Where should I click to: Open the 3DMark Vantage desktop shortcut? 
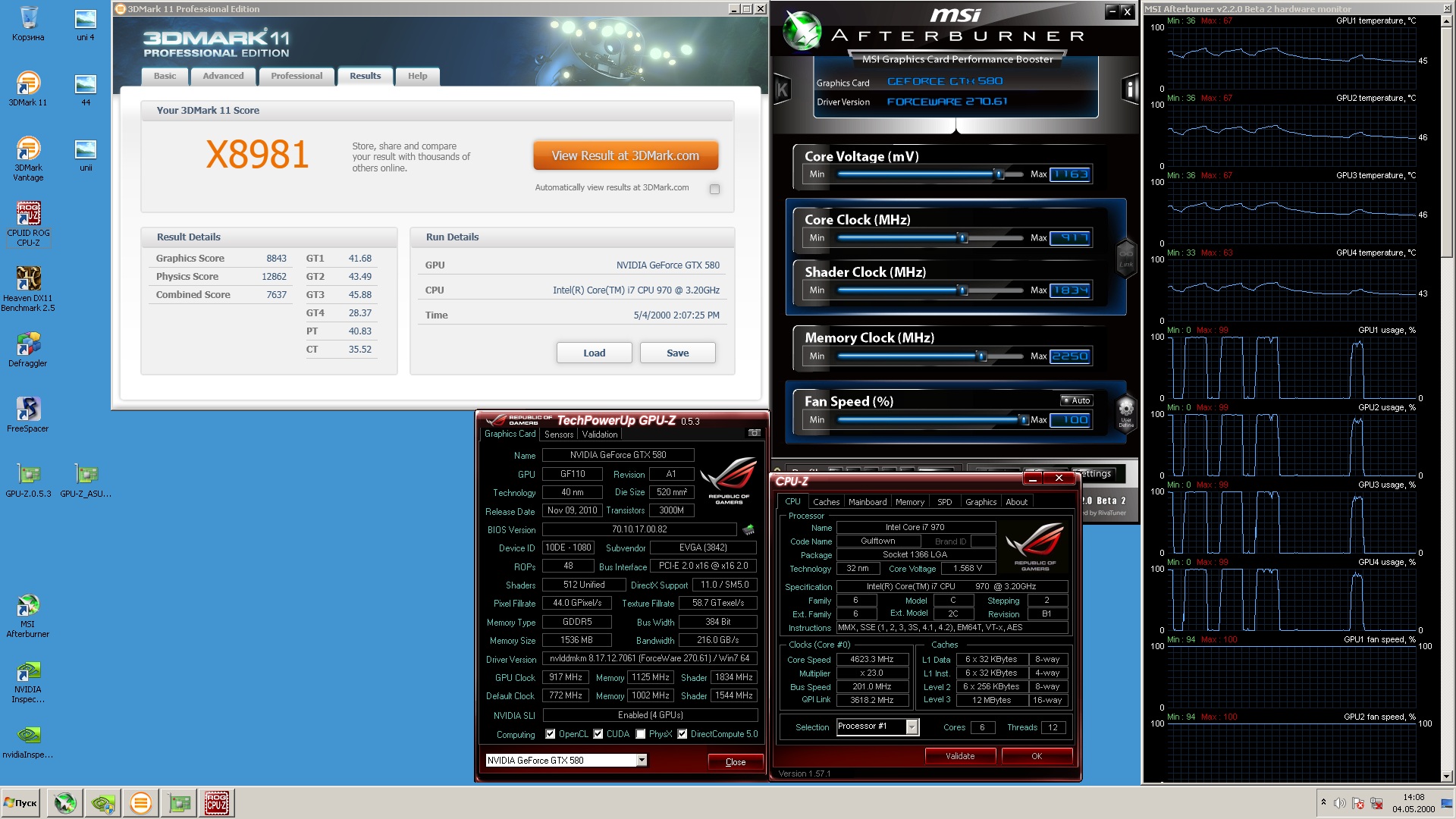[x=28, y=158]
